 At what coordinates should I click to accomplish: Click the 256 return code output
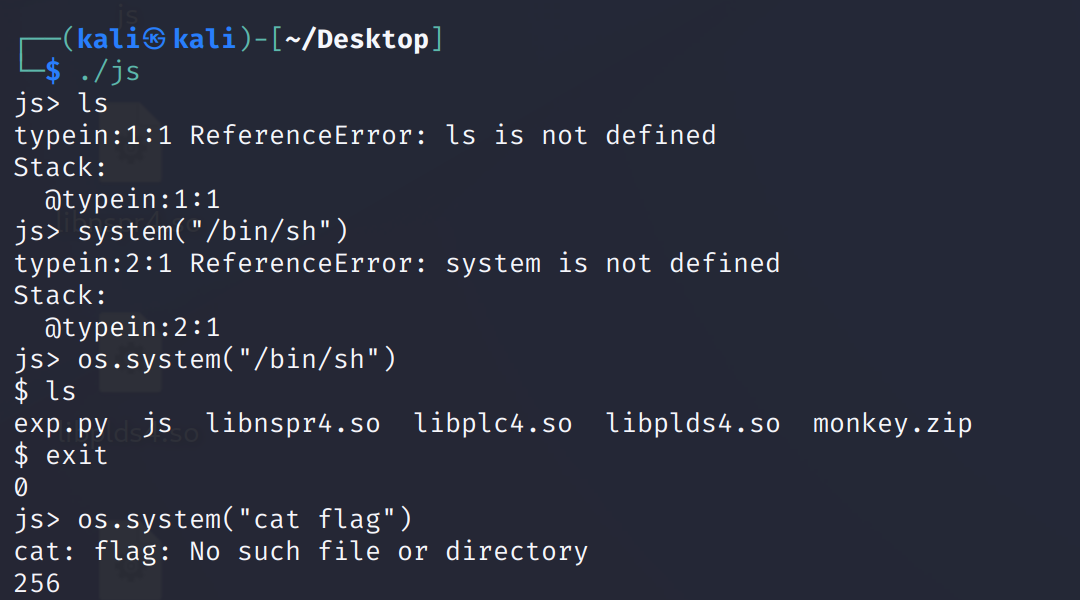point(37,583)
